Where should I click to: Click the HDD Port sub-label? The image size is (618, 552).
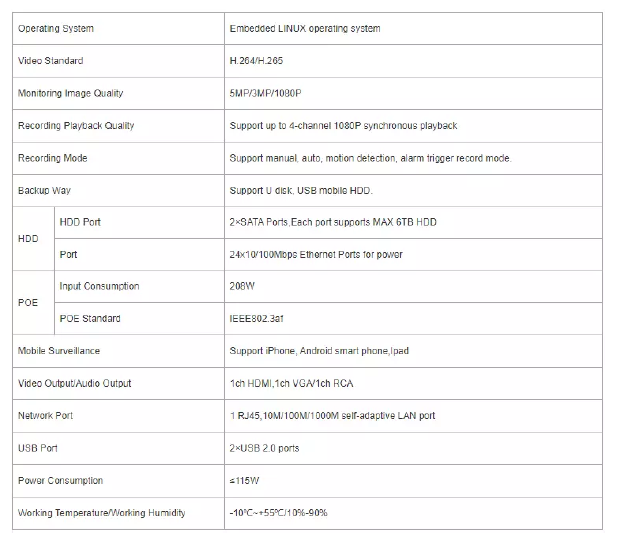pyautogui.click(x=80, y=222)
